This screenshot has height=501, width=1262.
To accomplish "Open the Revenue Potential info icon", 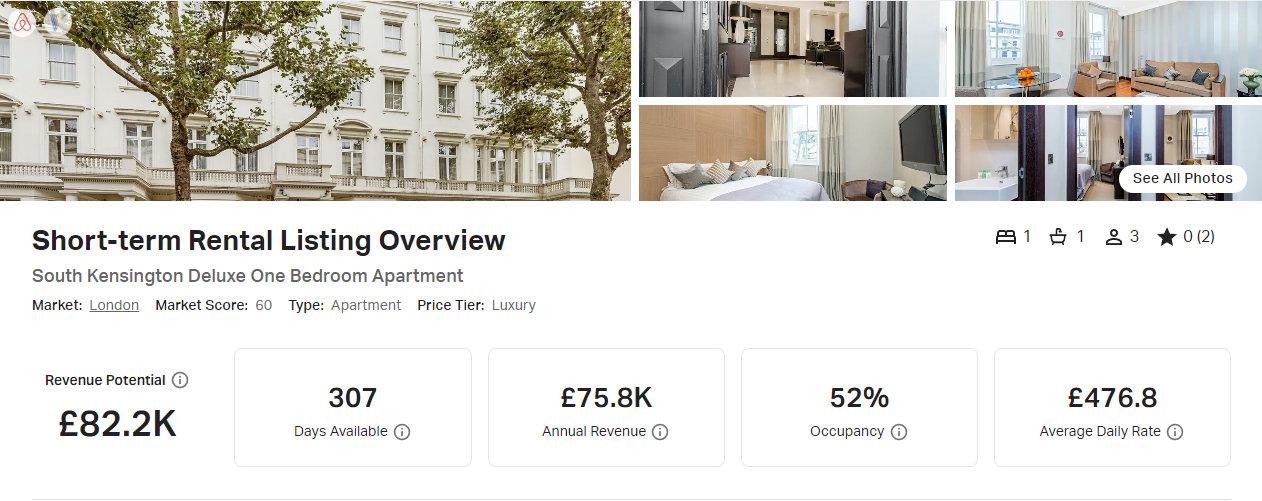I will [x=180, y=380].
